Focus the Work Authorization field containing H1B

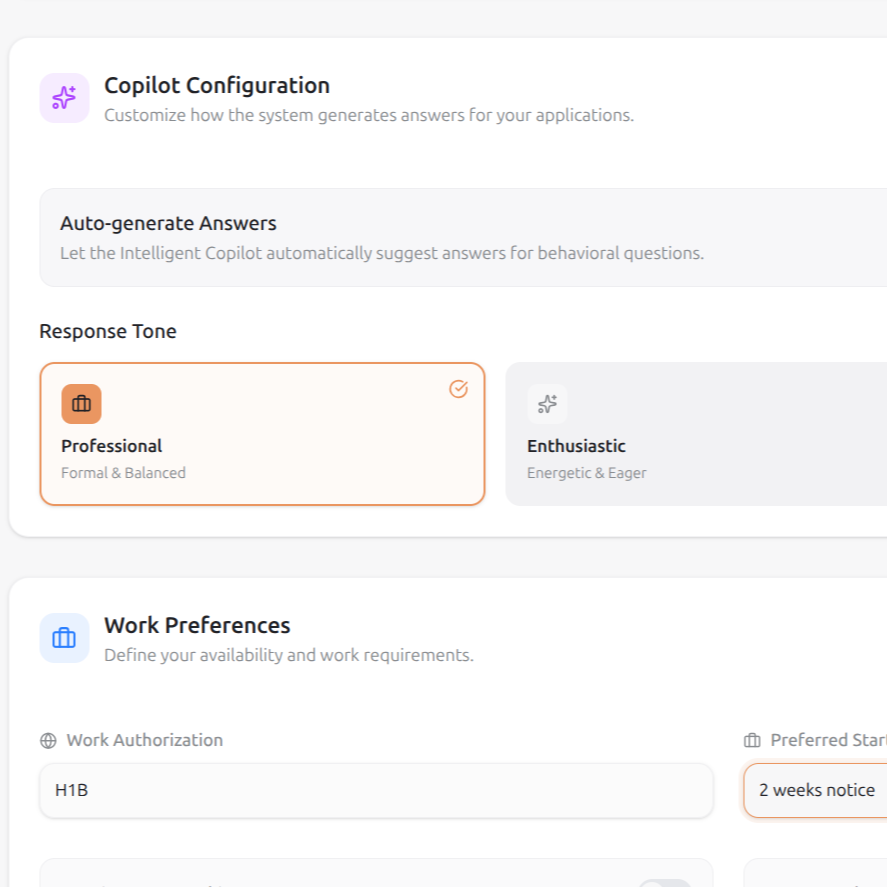pos(376,790)
